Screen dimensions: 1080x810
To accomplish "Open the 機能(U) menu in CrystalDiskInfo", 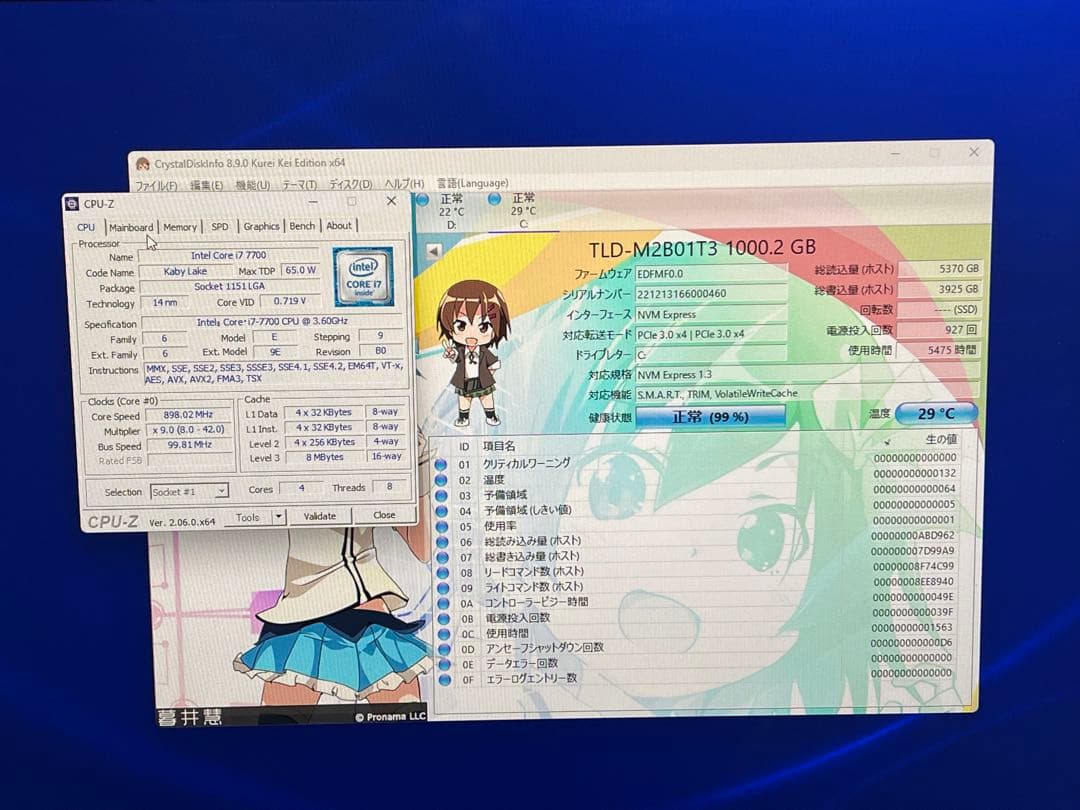I will pyautogui.click(x=253, y=185).
